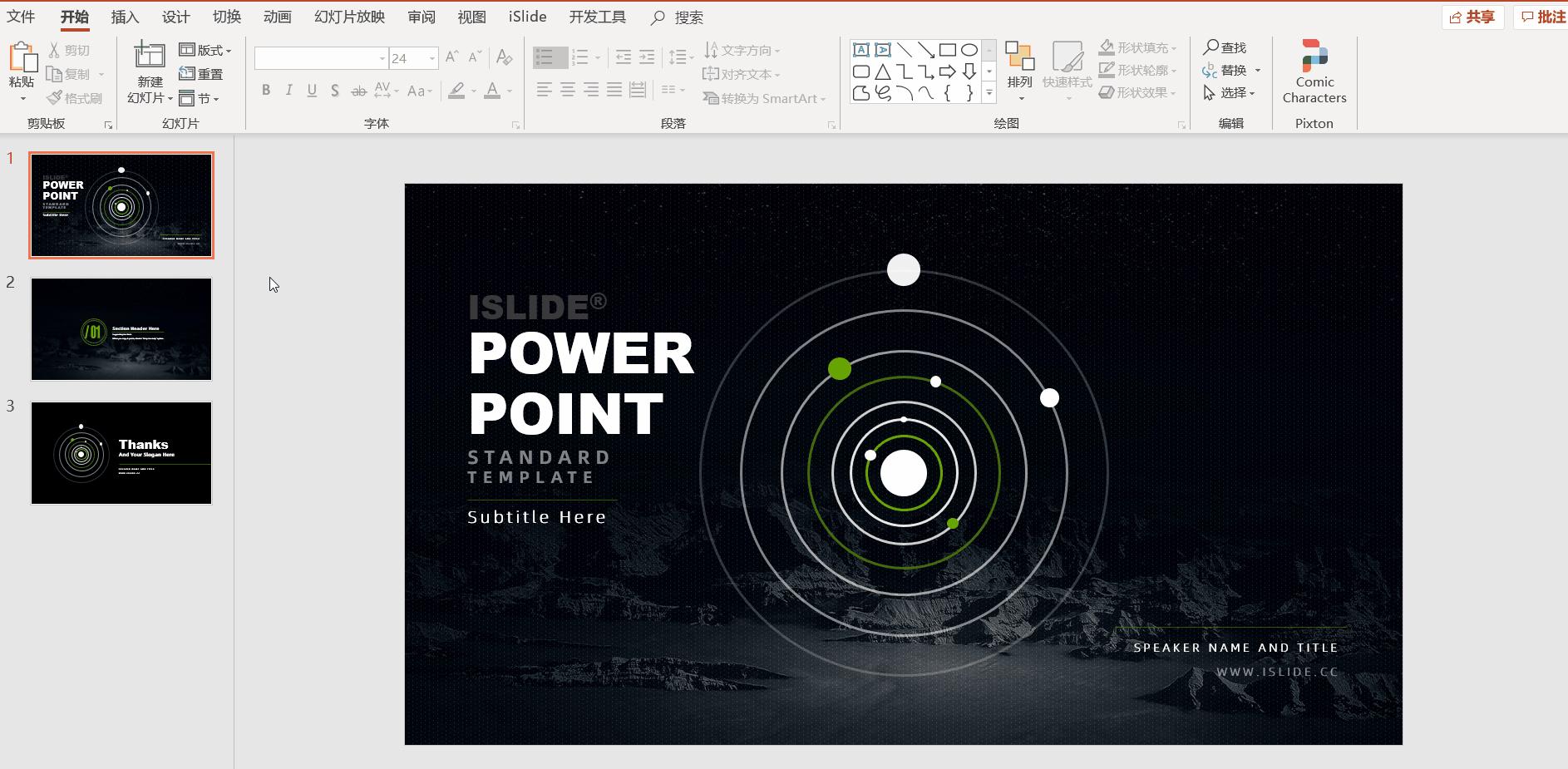1568x769 pixels.
Task: Open the Align Text (对齐文本) dropdown
Action: 742,74
